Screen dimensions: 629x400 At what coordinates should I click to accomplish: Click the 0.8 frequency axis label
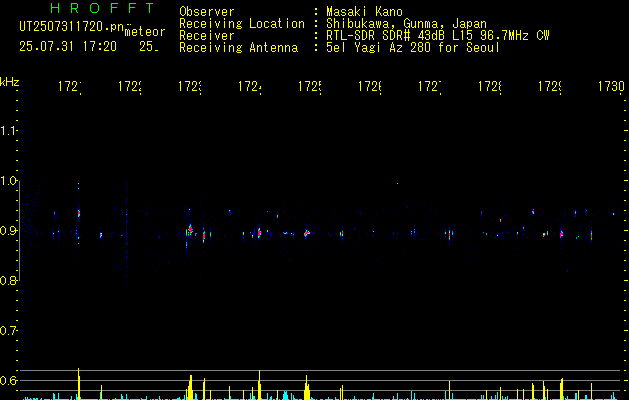click(8, 281)
